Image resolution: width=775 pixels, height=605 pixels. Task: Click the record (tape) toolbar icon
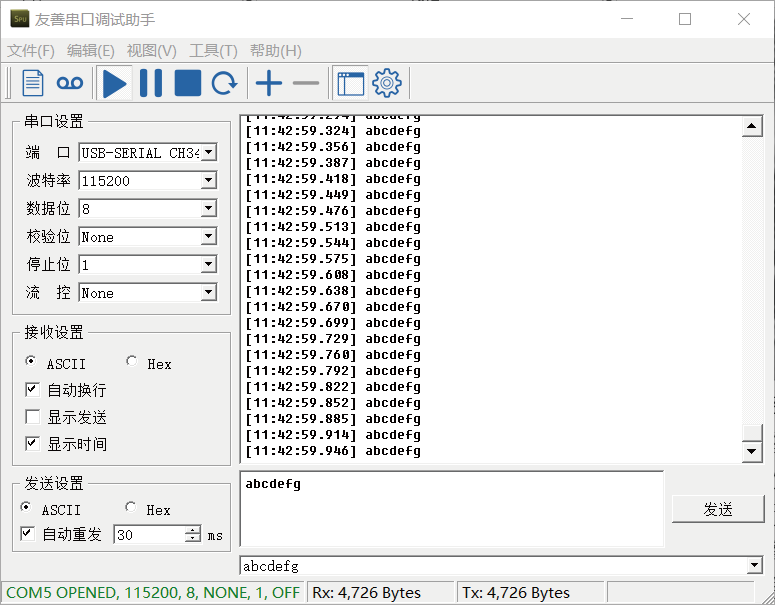pos(70,83)
